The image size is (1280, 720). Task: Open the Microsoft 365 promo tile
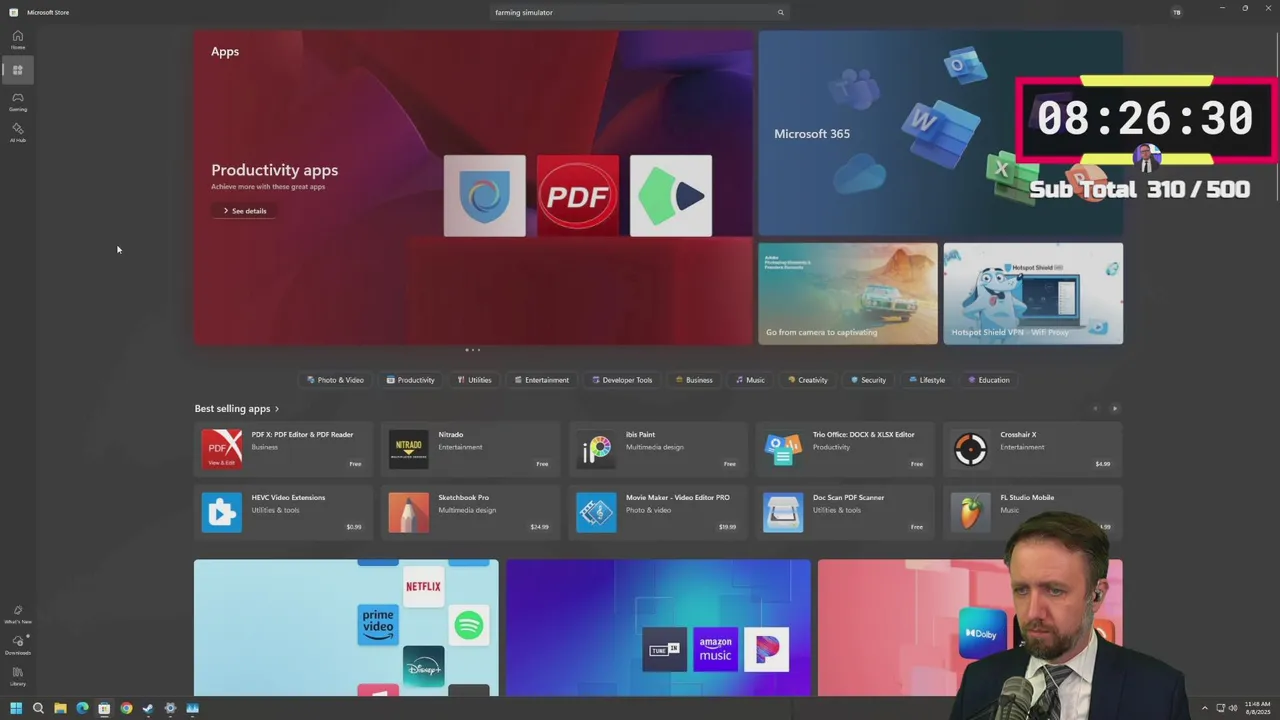coord(940,133)
